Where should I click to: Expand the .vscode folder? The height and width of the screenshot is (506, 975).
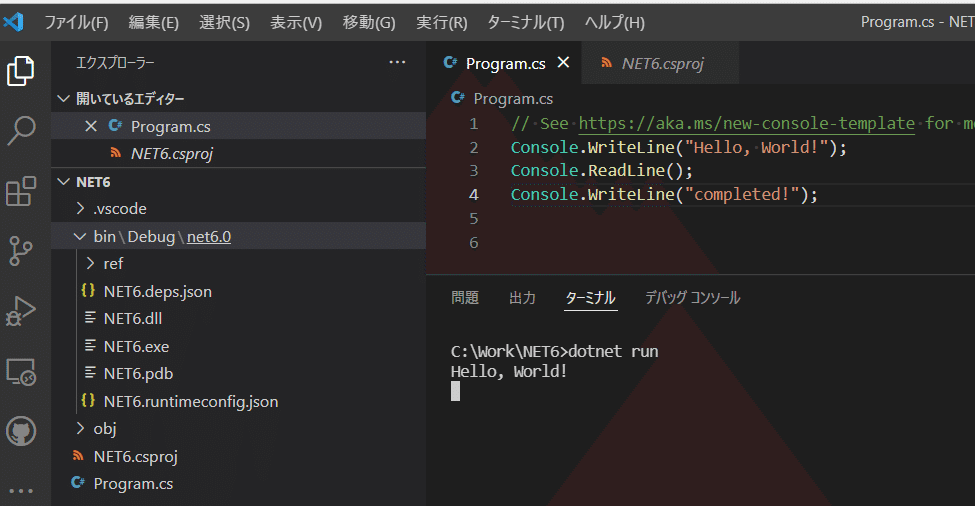[80, 208]
